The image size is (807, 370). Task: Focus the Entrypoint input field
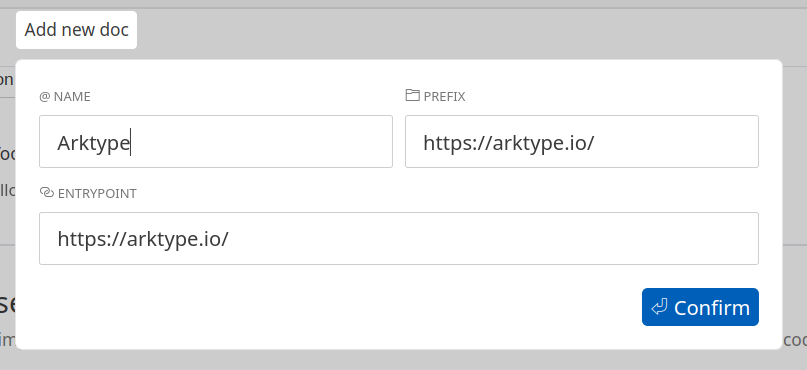(x=399, y=238)
